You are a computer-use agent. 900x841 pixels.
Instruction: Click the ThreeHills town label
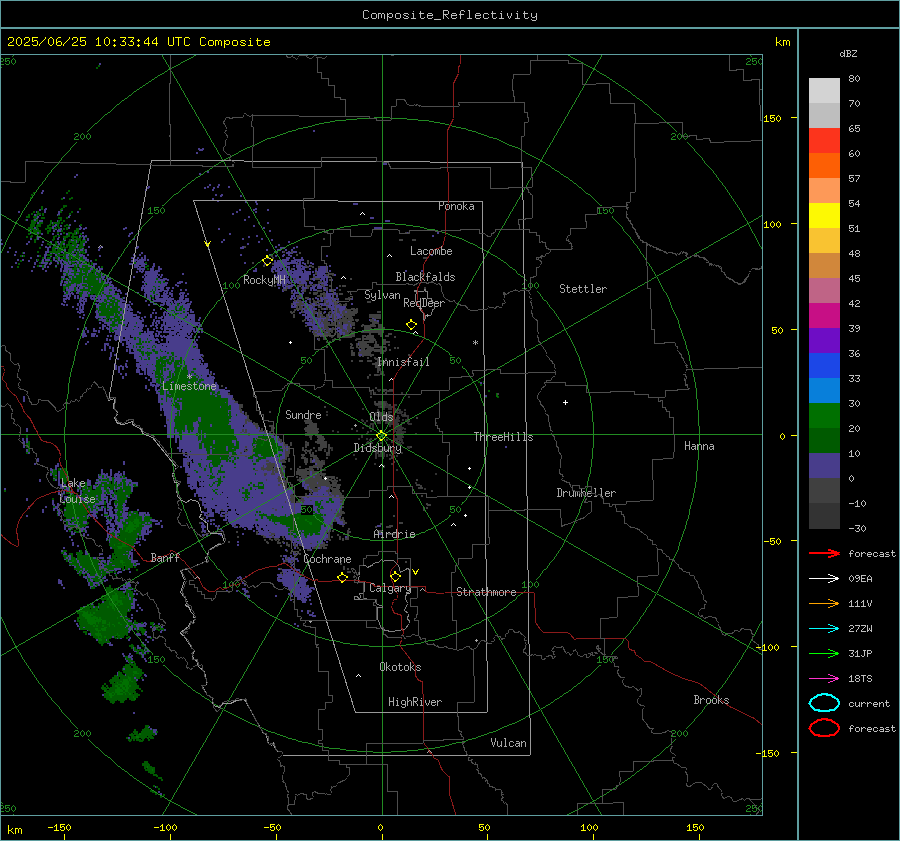pyautogui.click(x=503, y=437)
